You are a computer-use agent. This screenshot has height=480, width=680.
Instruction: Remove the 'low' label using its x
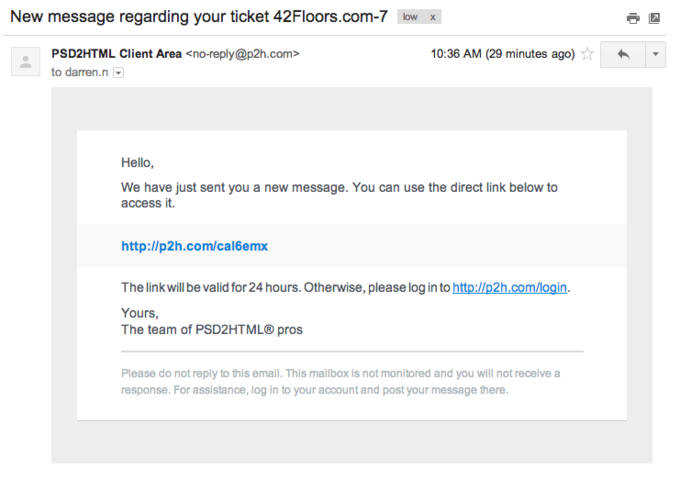point(432,17)
